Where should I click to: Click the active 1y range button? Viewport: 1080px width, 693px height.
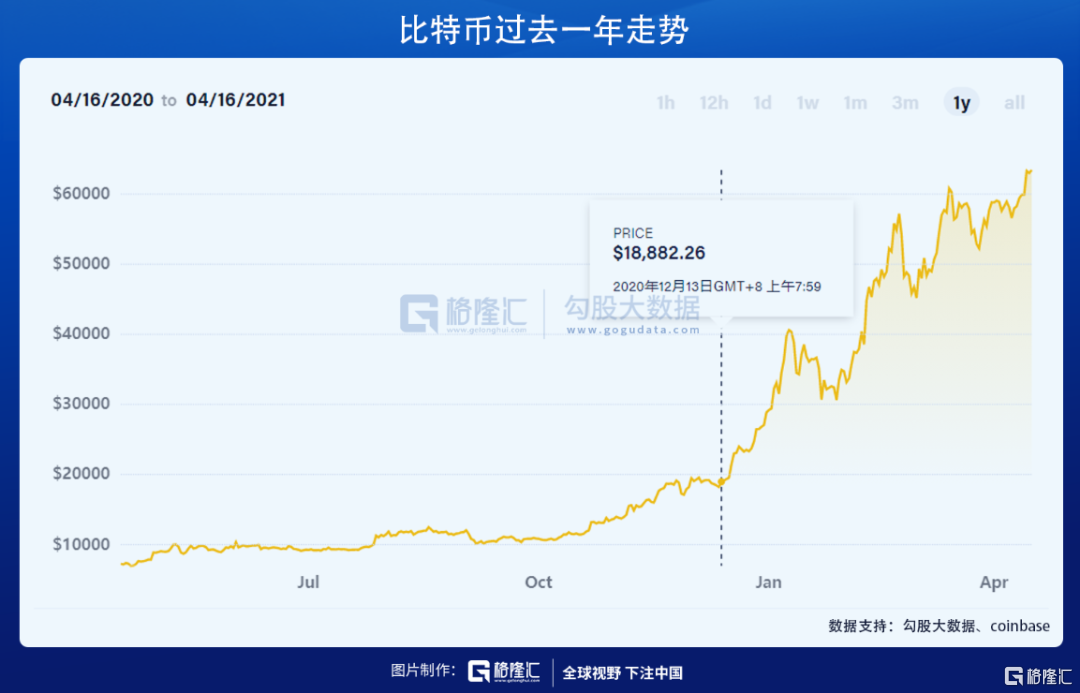point(962,103)
